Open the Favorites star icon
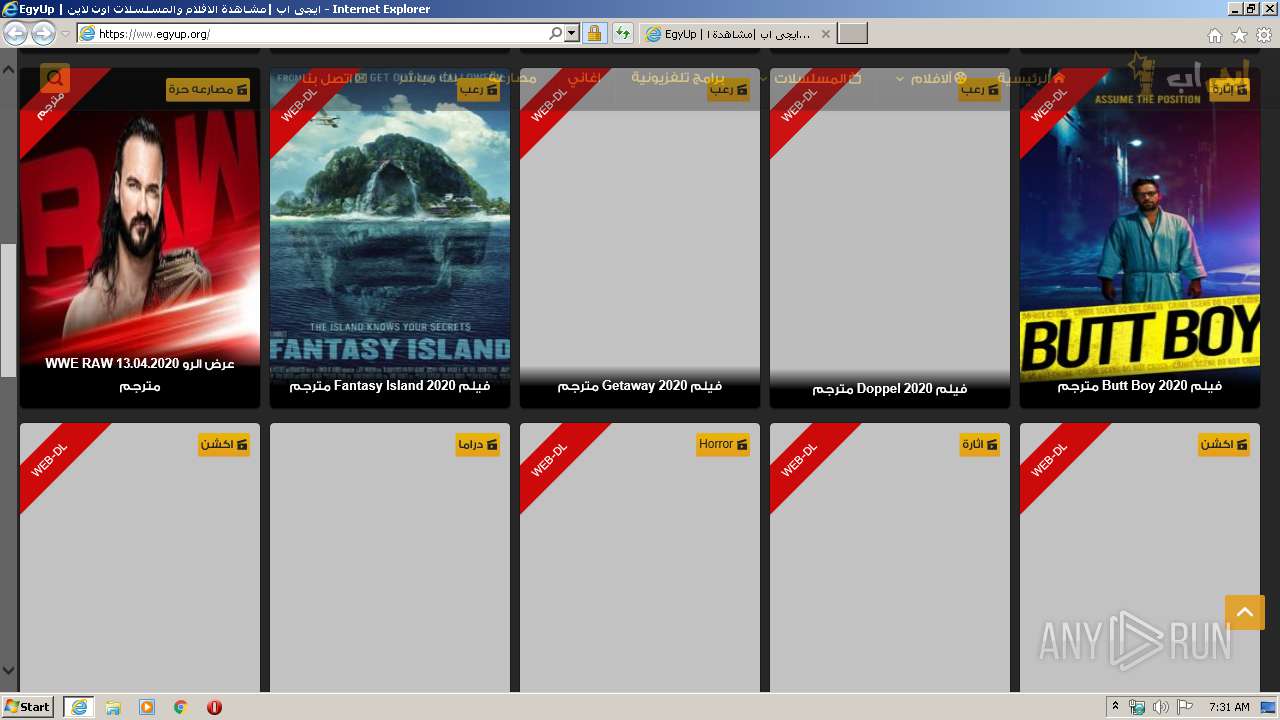Viewport: 1280px width, 720px height. coord(1239,35)
